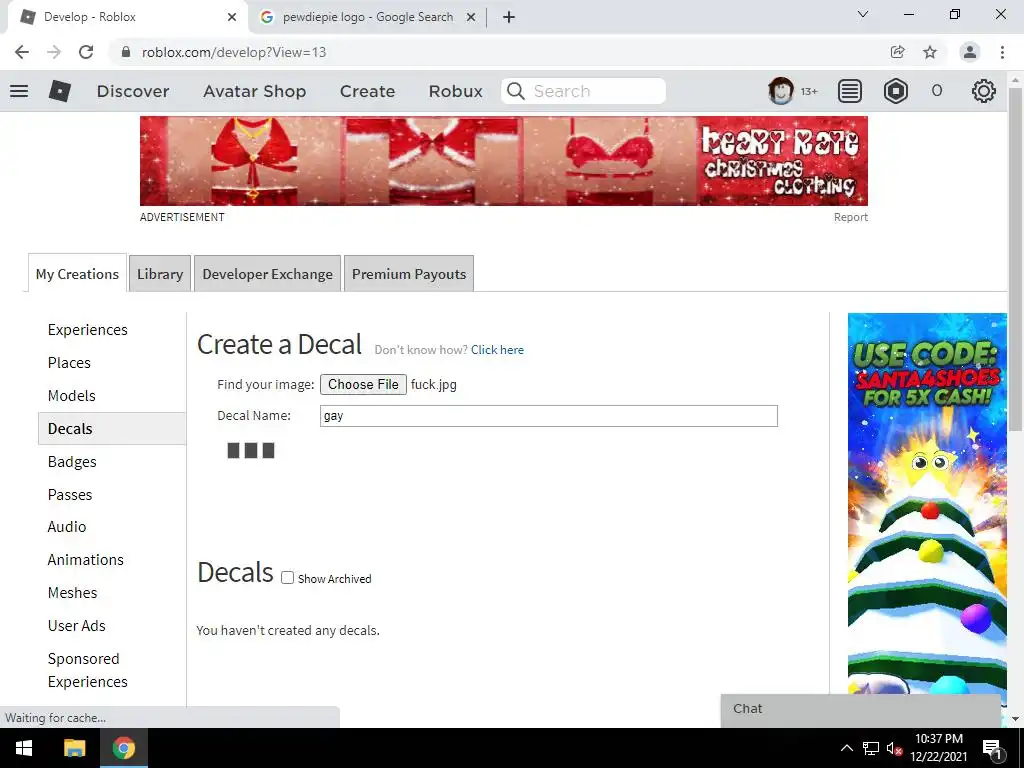Click Discover in the top navigation
The width and height of the screenshot is (1024, 768).
coord(133,91)
